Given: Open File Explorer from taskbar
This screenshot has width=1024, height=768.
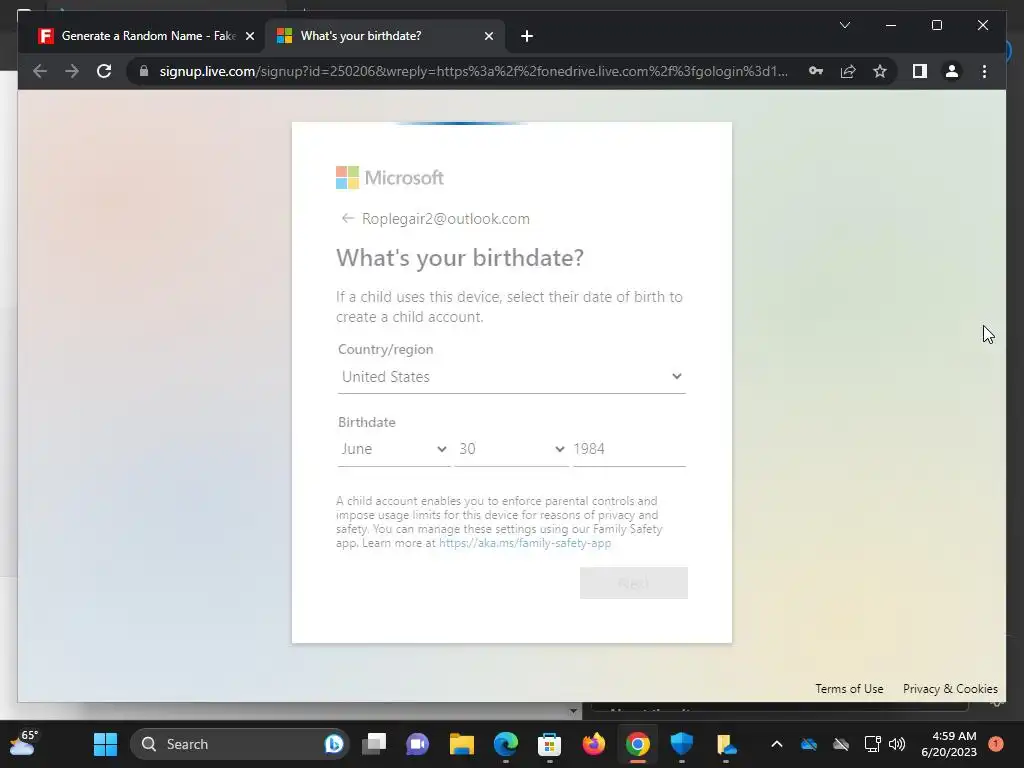Looking at the screenshot, I should pyautogui.click(x=462, y=744).
